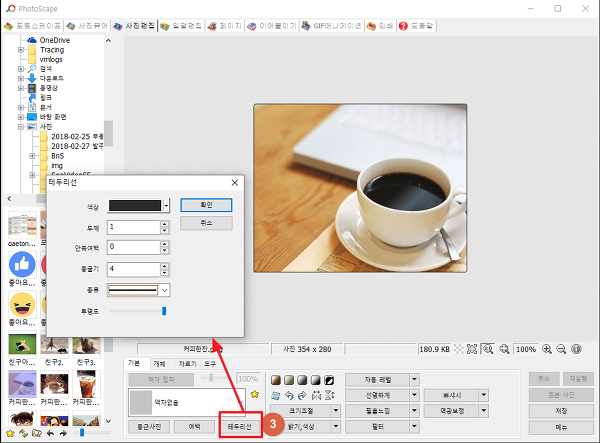
Task: Expand the Tracing folder node
Action: pos(21,50)
